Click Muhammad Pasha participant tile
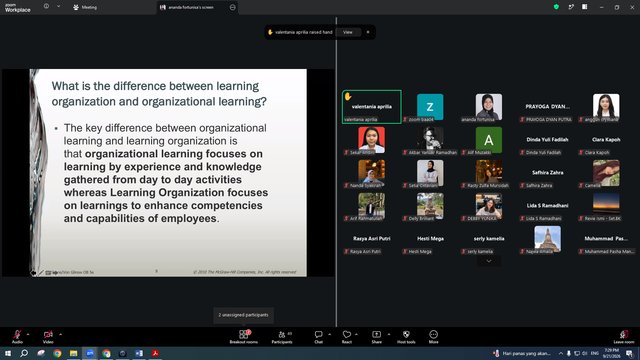The image size is (640, 360). click(606, 239)
